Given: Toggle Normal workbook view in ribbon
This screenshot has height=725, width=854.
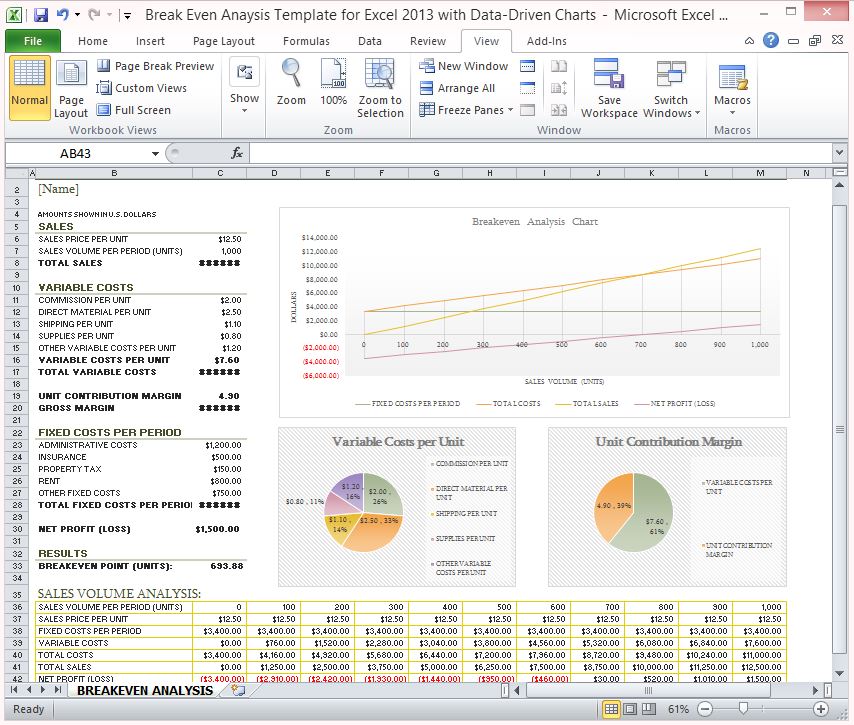Looking at the screenshot, I should [29, 87].
